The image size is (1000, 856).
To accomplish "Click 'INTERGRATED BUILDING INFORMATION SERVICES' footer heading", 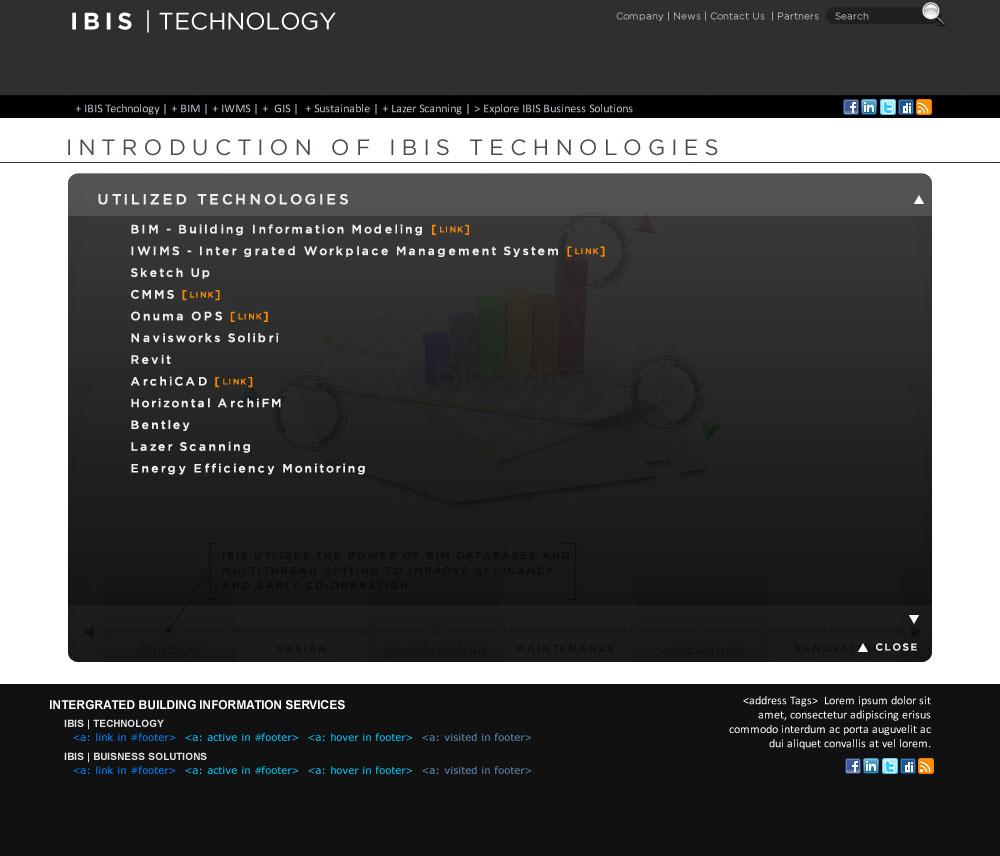I will 197,705.
